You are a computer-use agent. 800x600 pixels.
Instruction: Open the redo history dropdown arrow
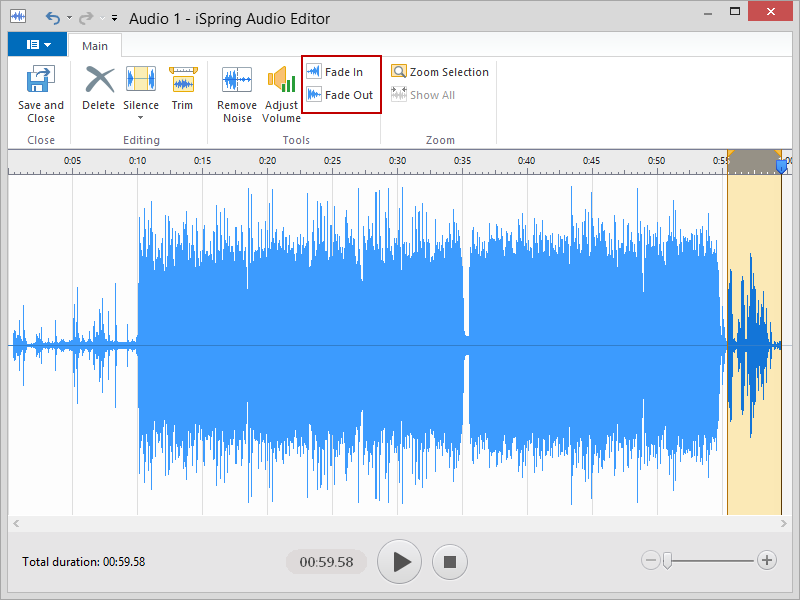(102, 18)
